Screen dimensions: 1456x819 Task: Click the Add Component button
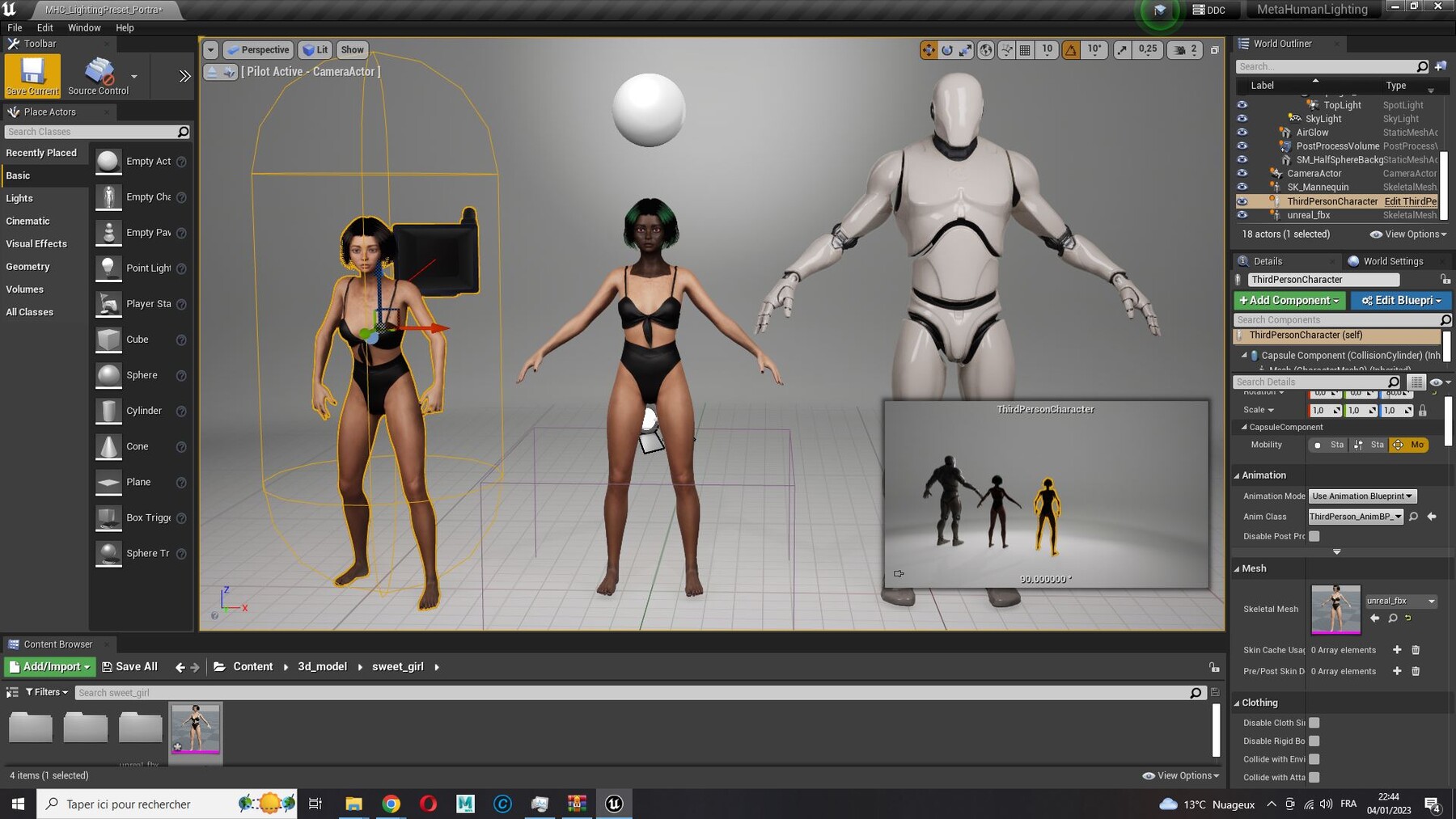1289,301
